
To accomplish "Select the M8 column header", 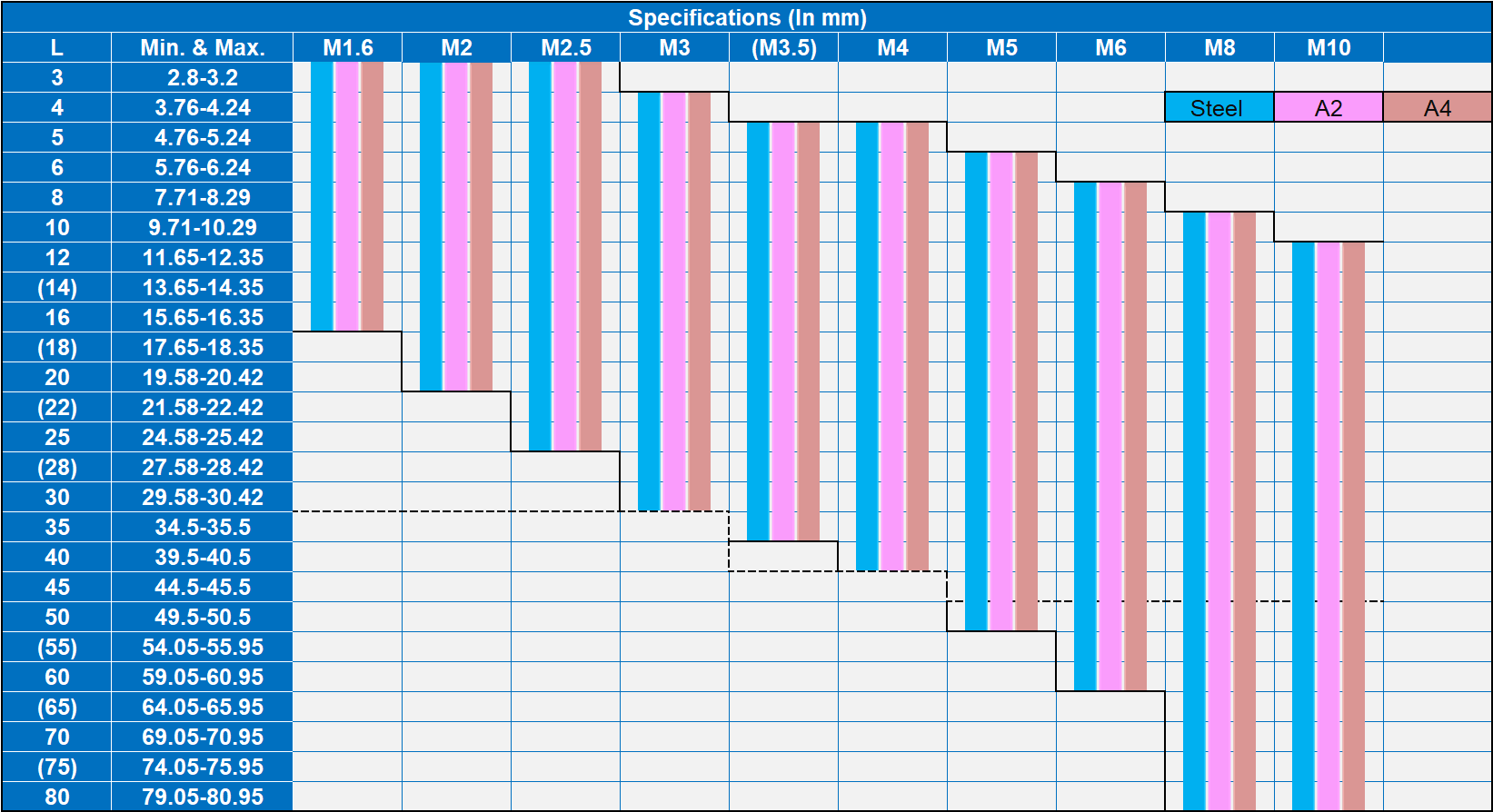I will pos(1219,48).
